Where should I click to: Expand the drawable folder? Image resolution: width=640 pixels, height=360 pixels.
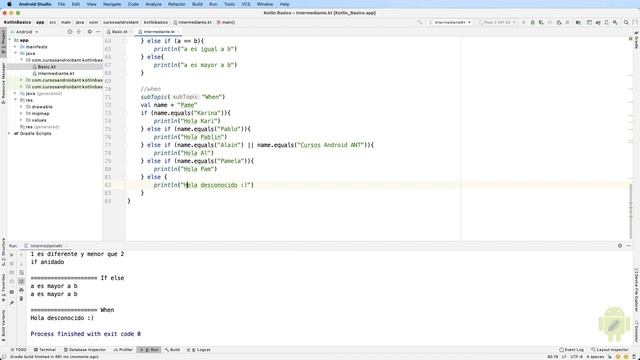[x=22, y=107]
